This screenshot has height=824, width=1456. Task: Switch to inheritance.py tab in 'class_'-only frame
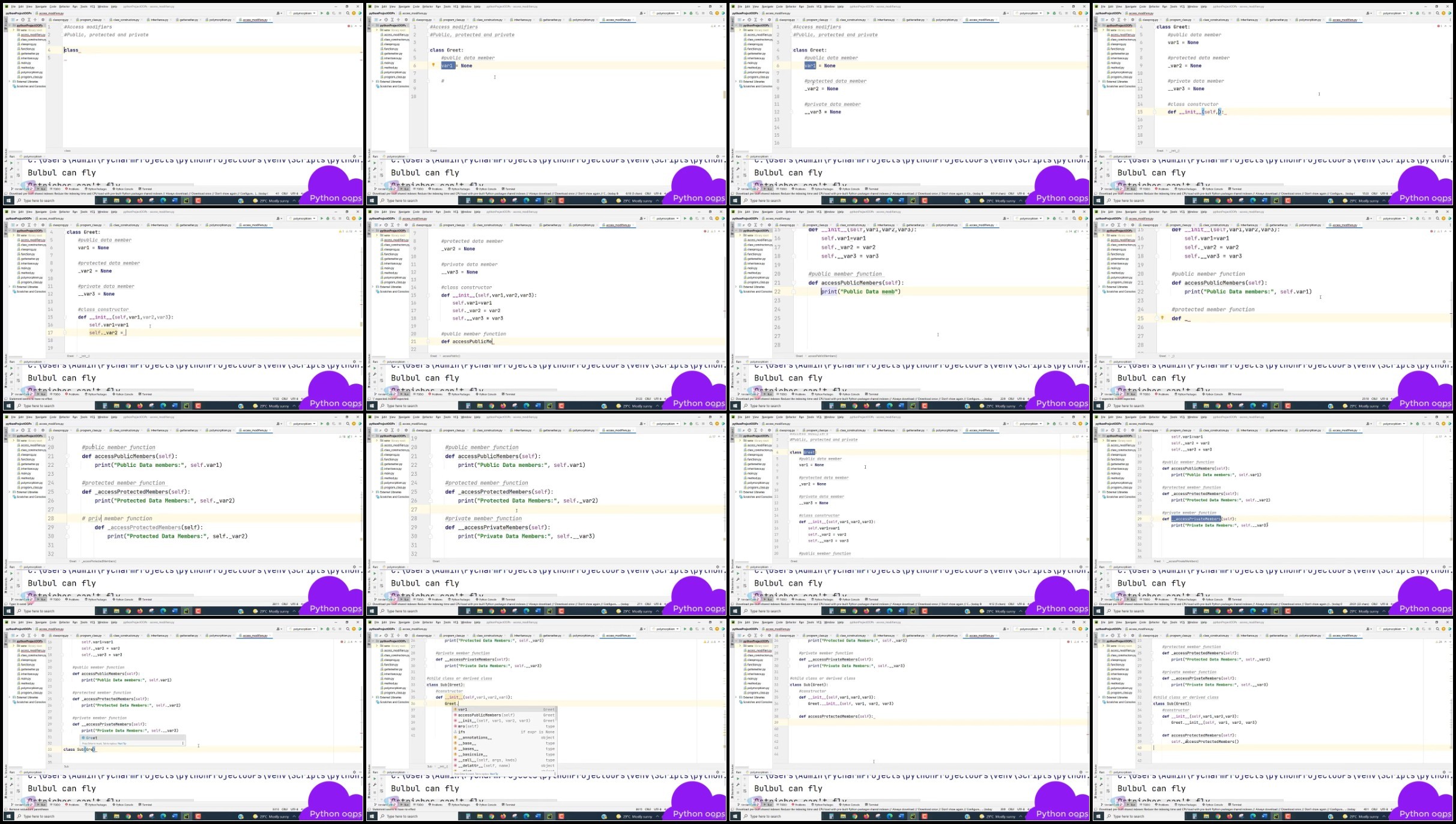[159, 20]
